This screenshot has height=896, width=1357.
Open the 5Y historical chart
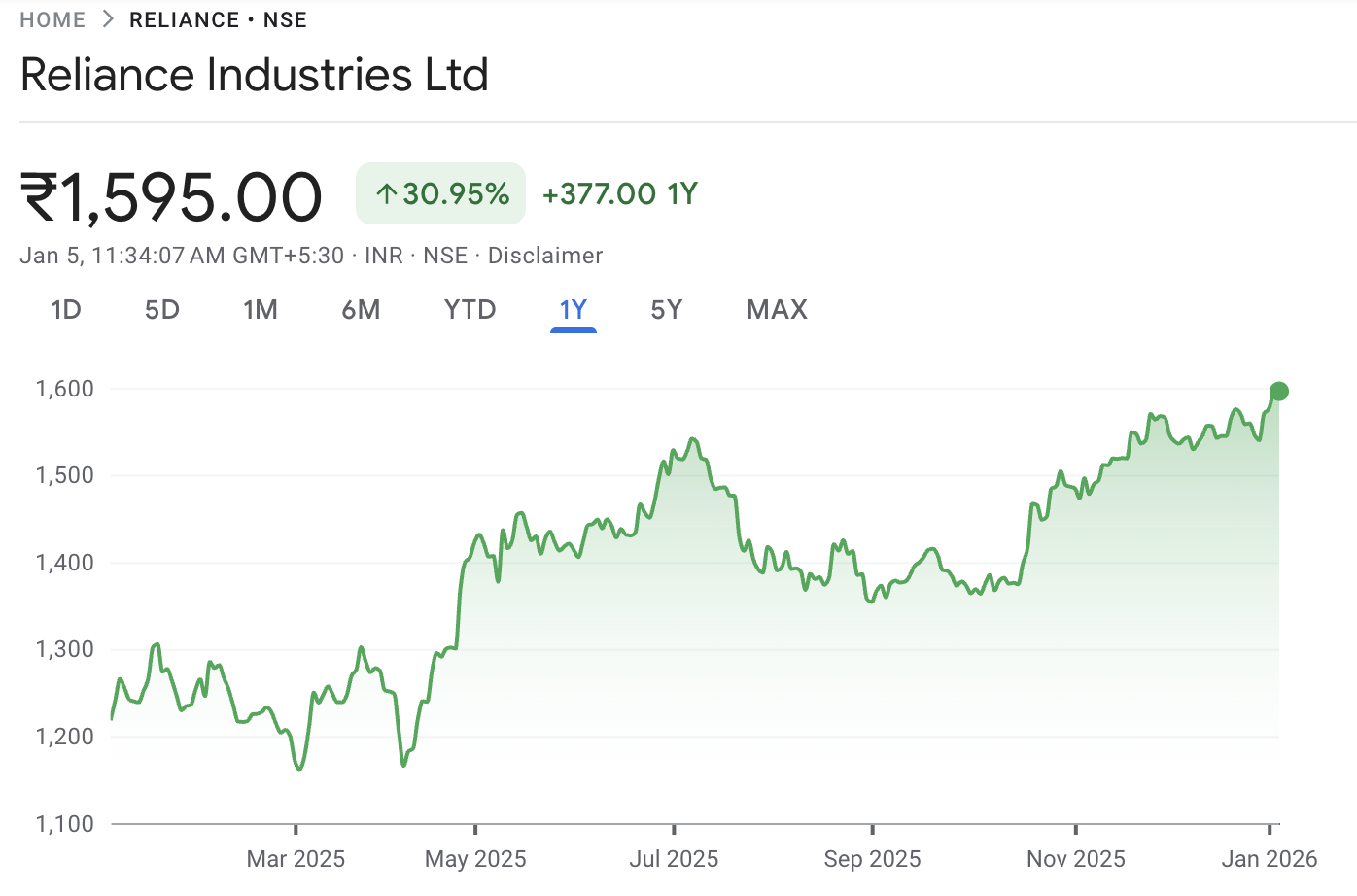[x=667, y=309]
